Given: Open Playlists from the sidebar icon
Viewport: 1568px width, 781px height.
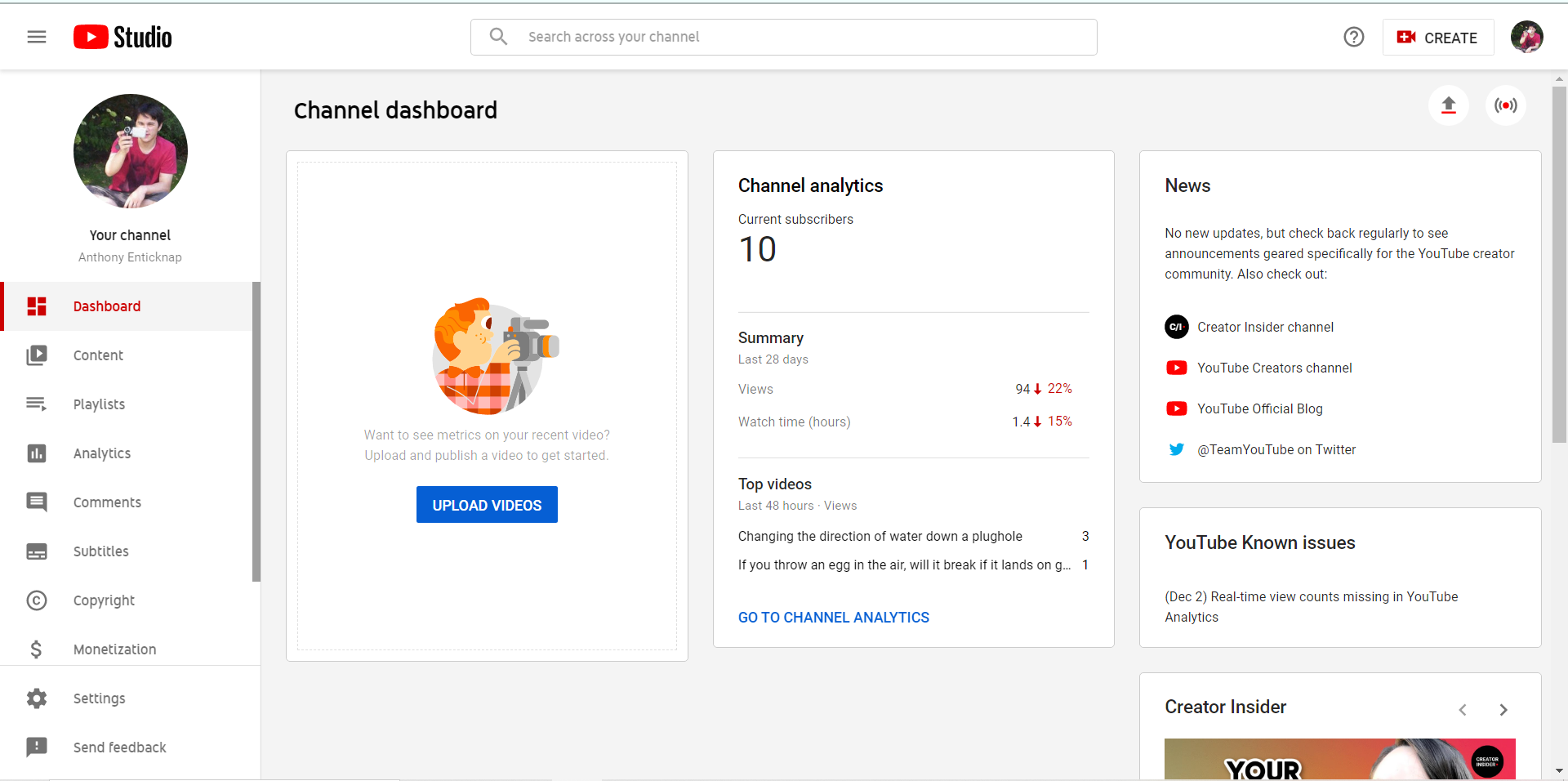Looking at the screenshot, I should 37,404.
